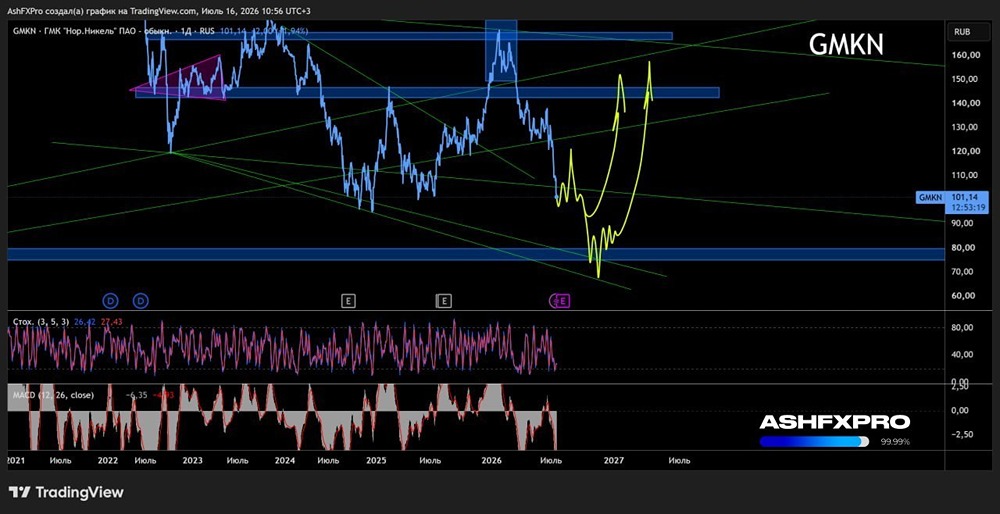Click the purple E marker near July 2026
1000x514 pixels.
562,300
